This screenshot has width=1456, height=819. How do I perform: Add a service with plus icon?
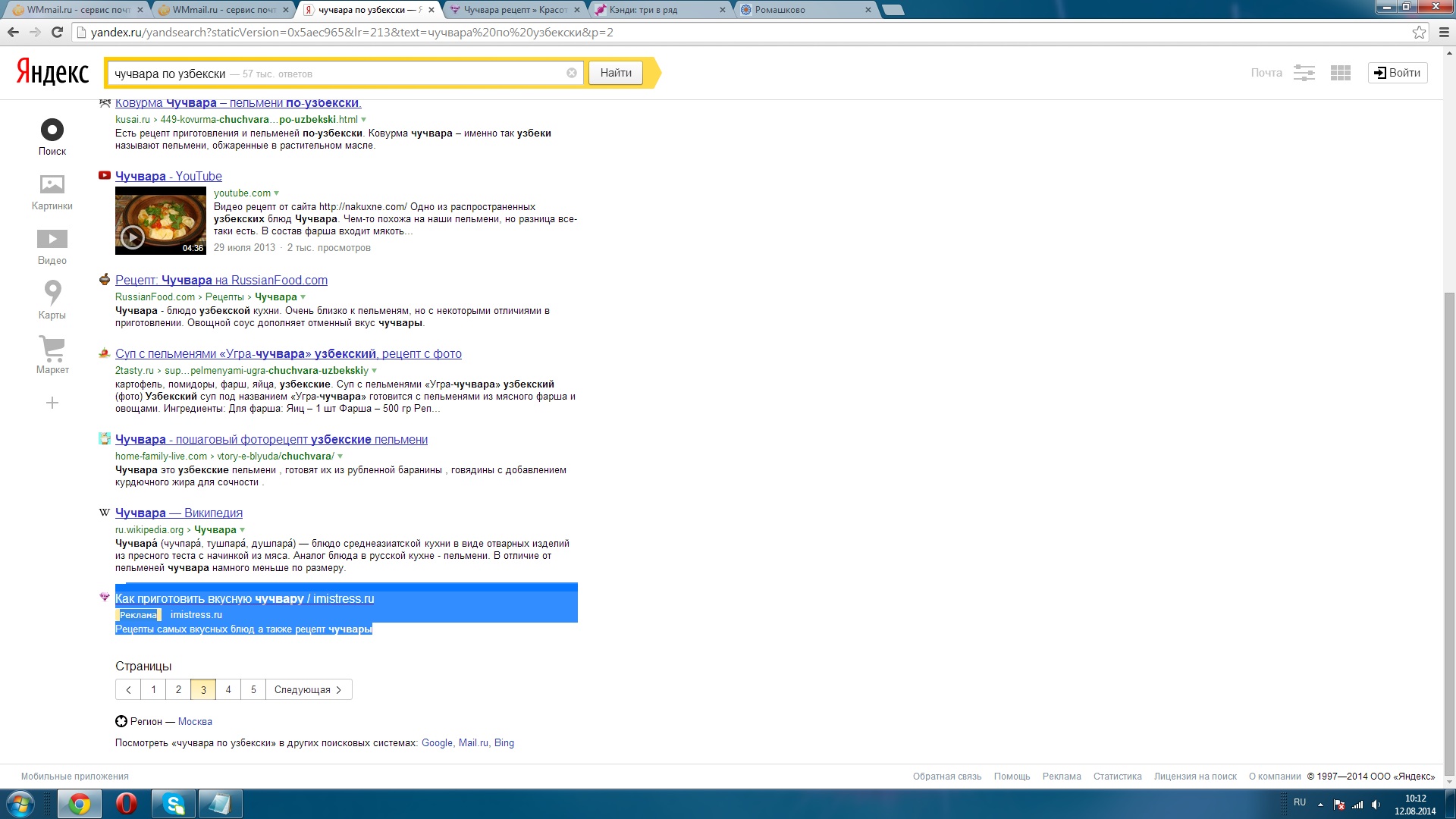click(52, 403)
